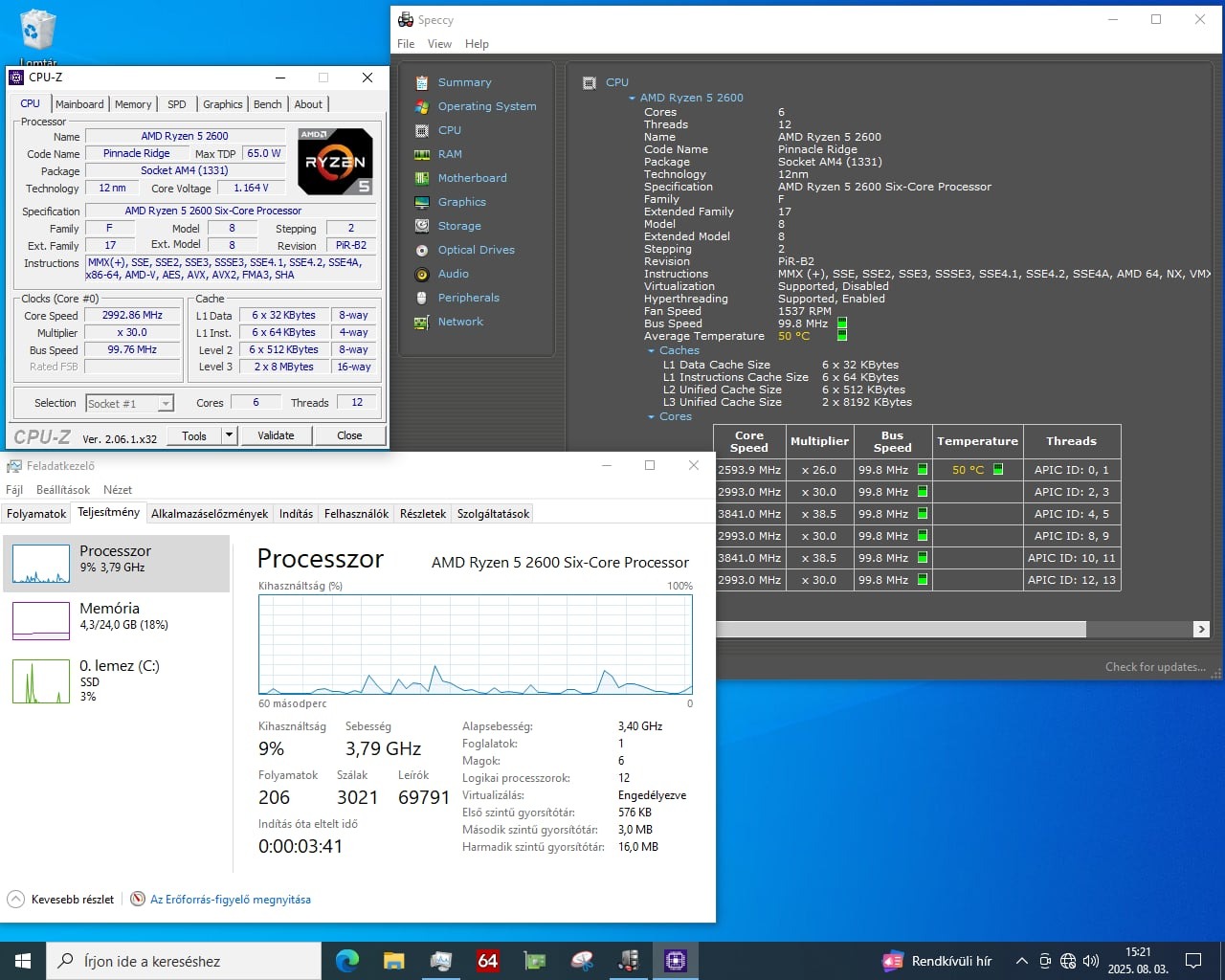Click the Close button in CPU-Z

pos(349,435)
